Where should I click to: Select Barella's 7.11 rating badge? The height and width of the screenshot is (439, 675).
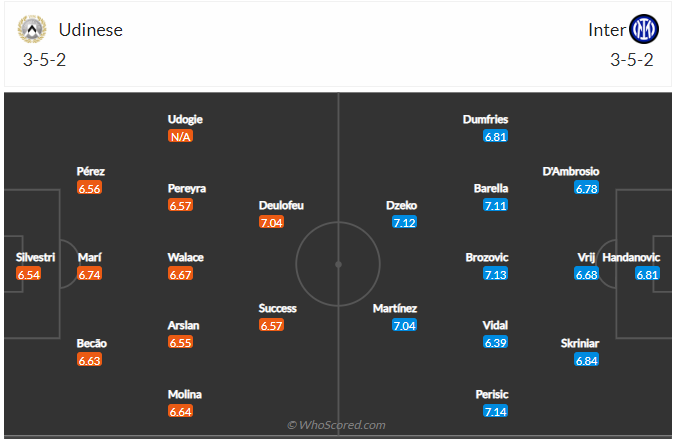point(495,204)
